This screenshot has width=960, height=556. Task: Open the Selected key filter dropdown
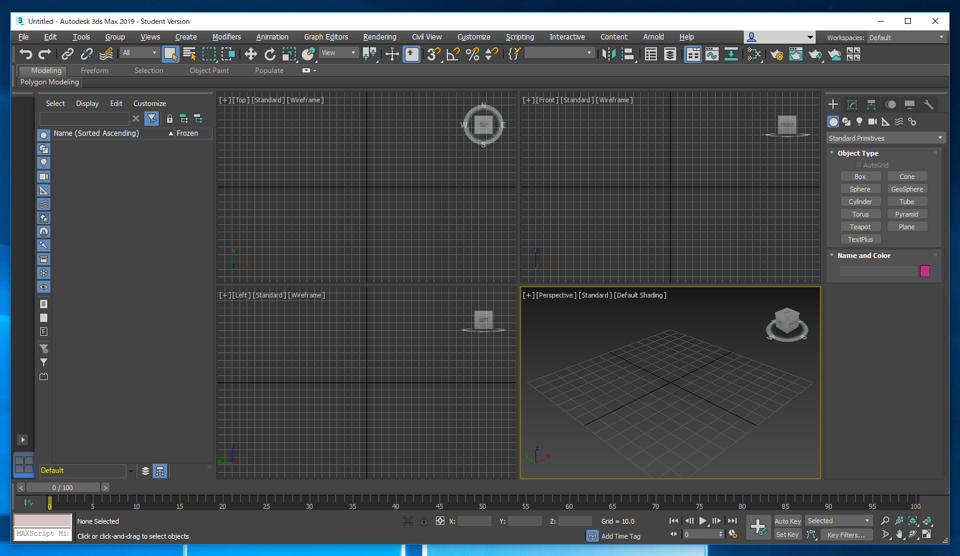click(x=838, y=520)
